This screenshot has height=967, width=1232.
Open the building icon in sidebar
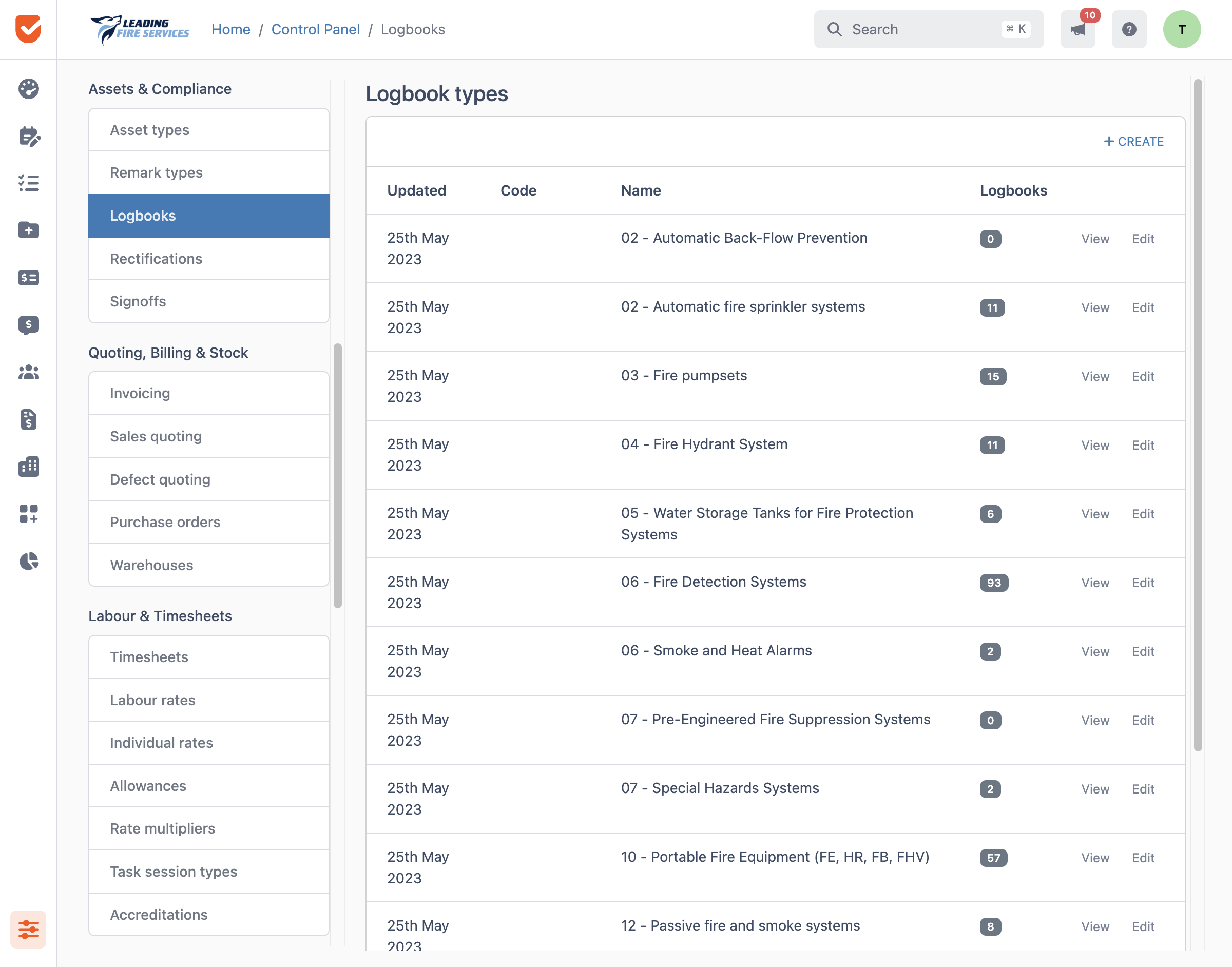point(28,467)
